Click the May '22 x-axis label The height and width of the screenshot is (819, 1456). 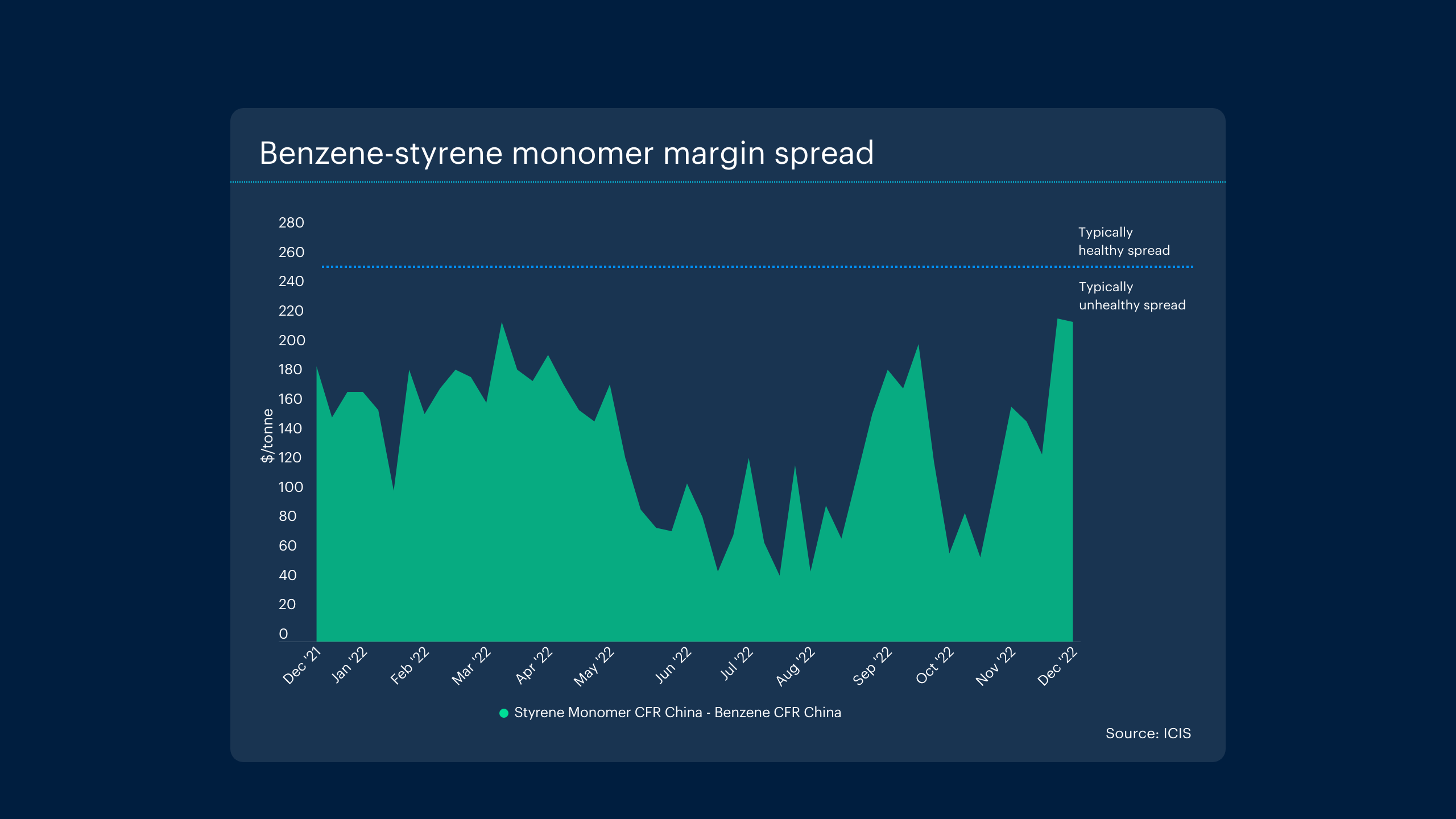[x=594, y=666]
